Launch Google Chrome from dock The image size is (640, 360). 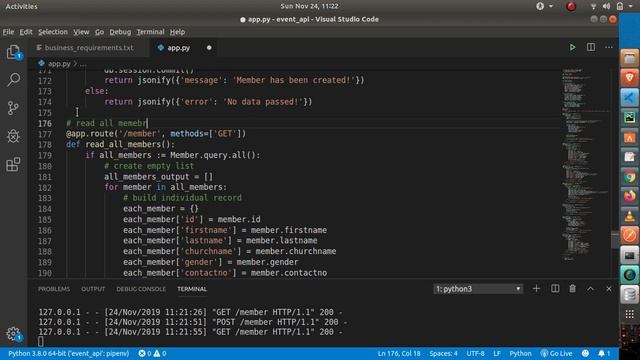(629, 177)
